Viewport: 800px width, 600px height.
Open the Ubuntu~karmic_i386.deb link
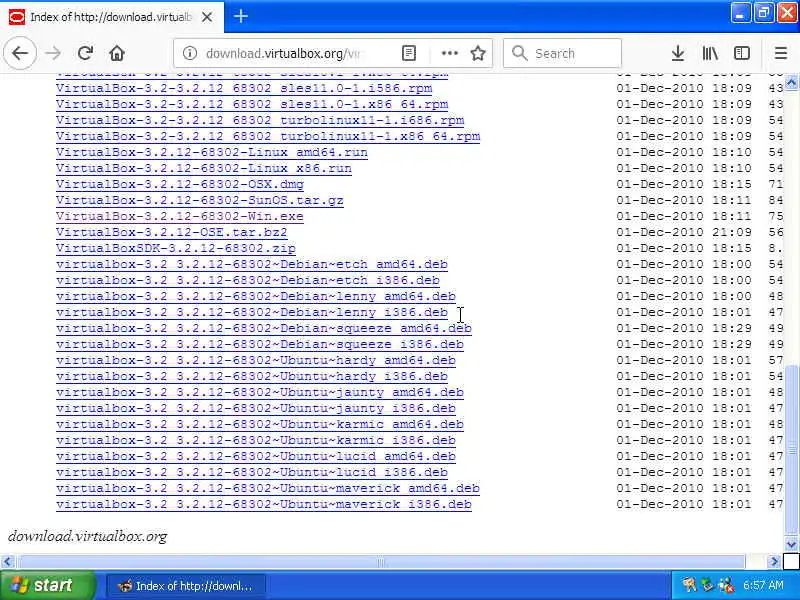tap(256, 440)
